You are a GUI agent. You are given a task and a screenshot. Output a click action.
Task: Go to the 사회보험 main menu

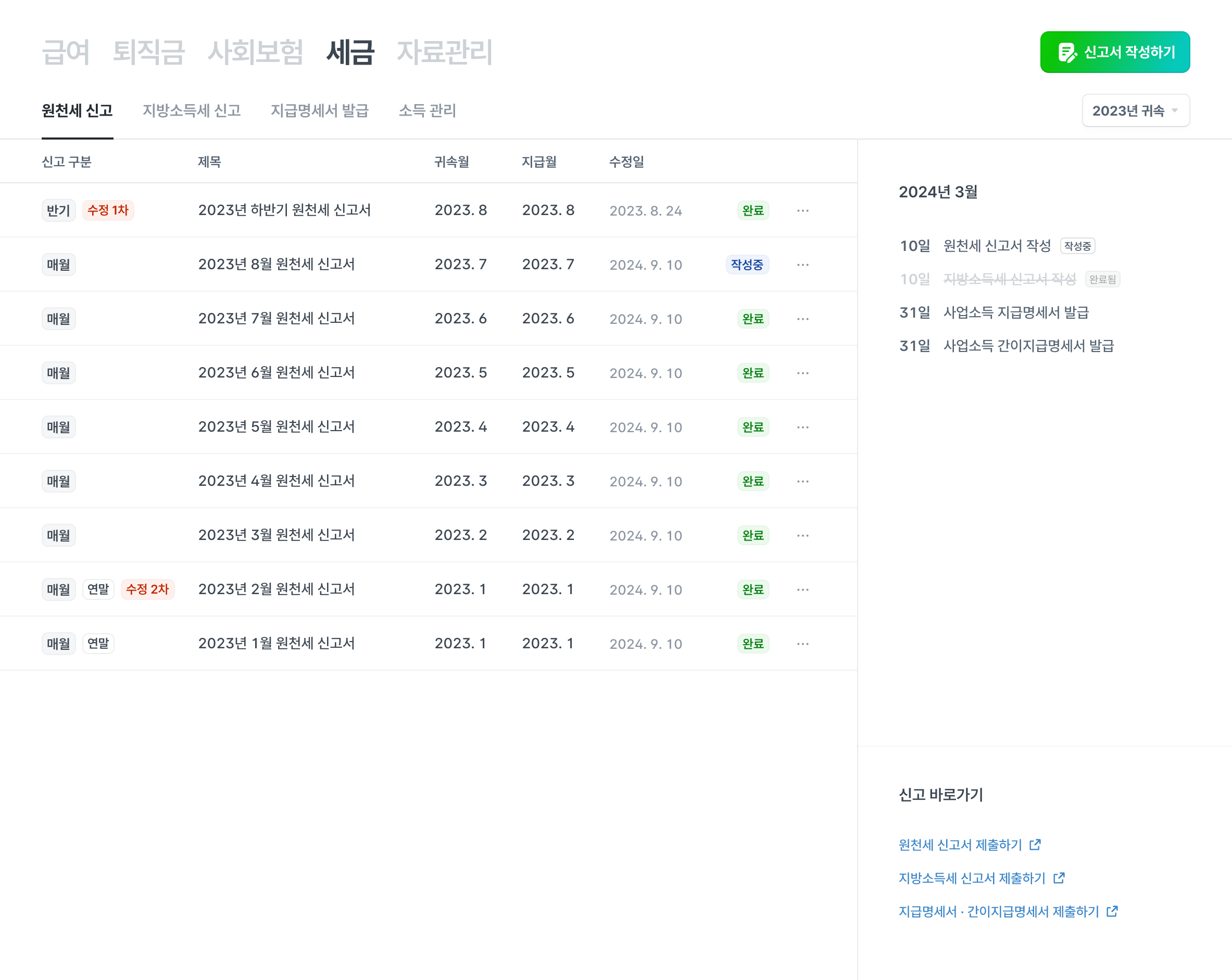tap(255, 53)
